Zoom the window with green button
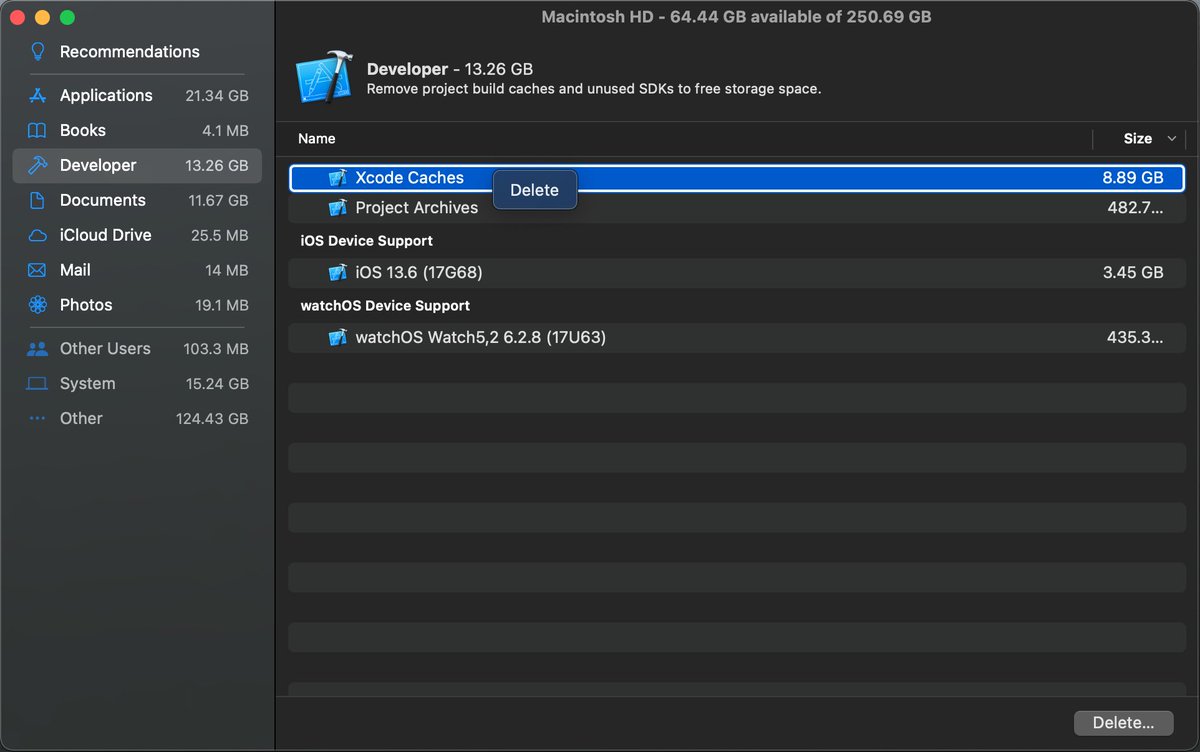 67,18
